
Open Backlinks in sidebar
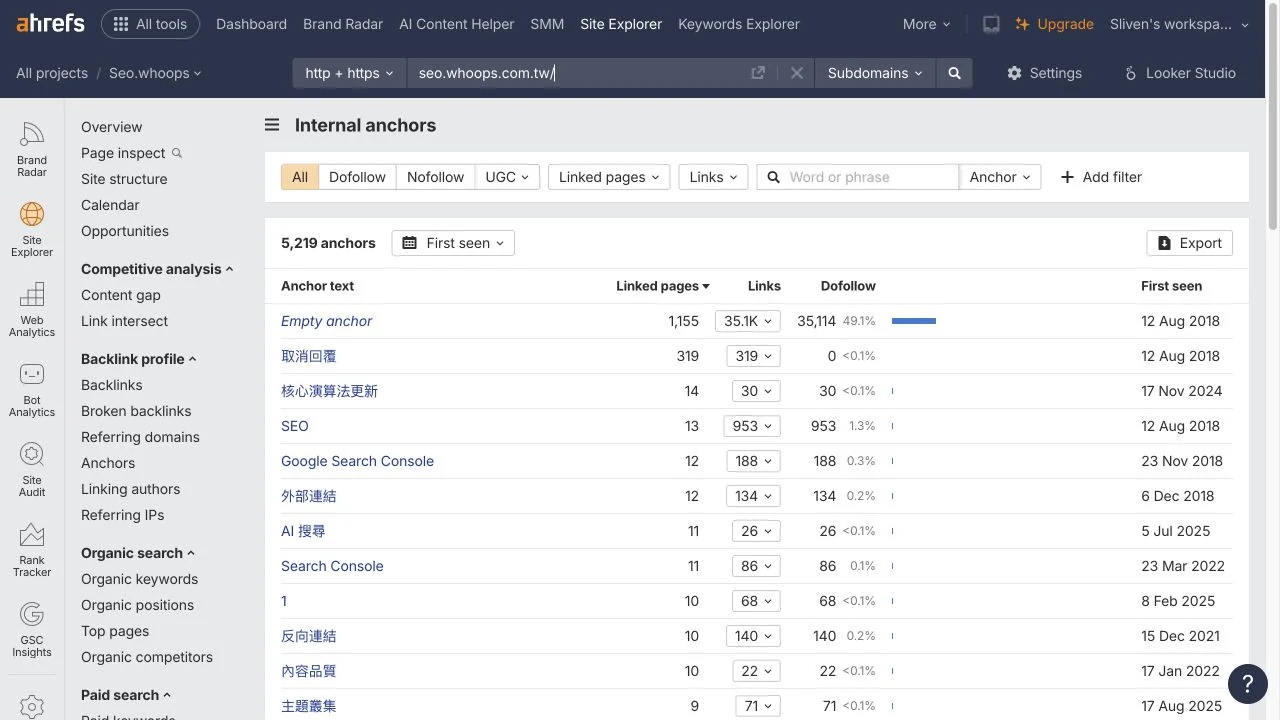(112, 385)
